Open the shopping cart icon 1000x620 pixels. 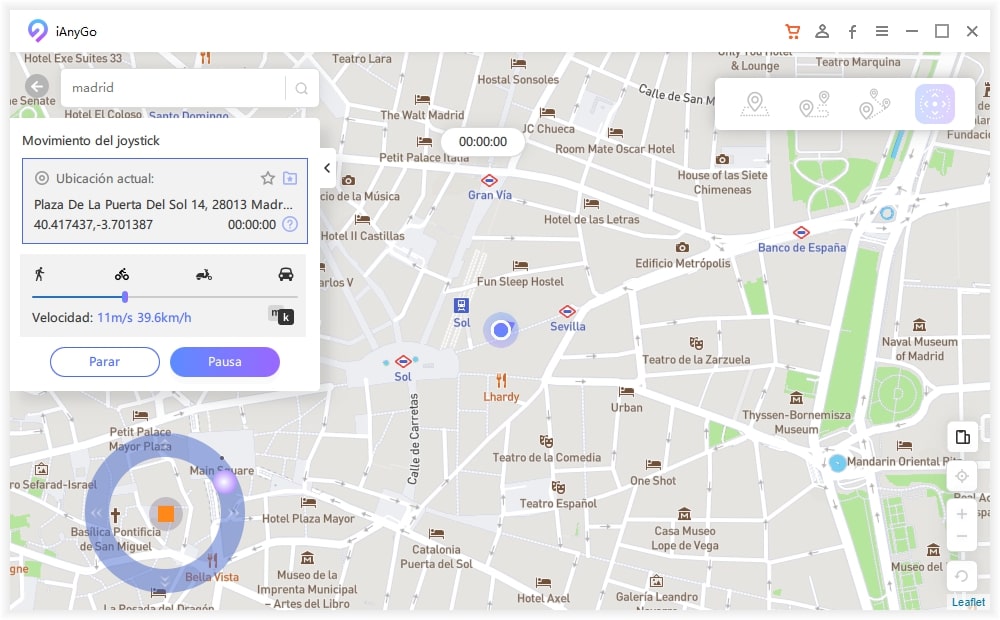click(793, 31)
